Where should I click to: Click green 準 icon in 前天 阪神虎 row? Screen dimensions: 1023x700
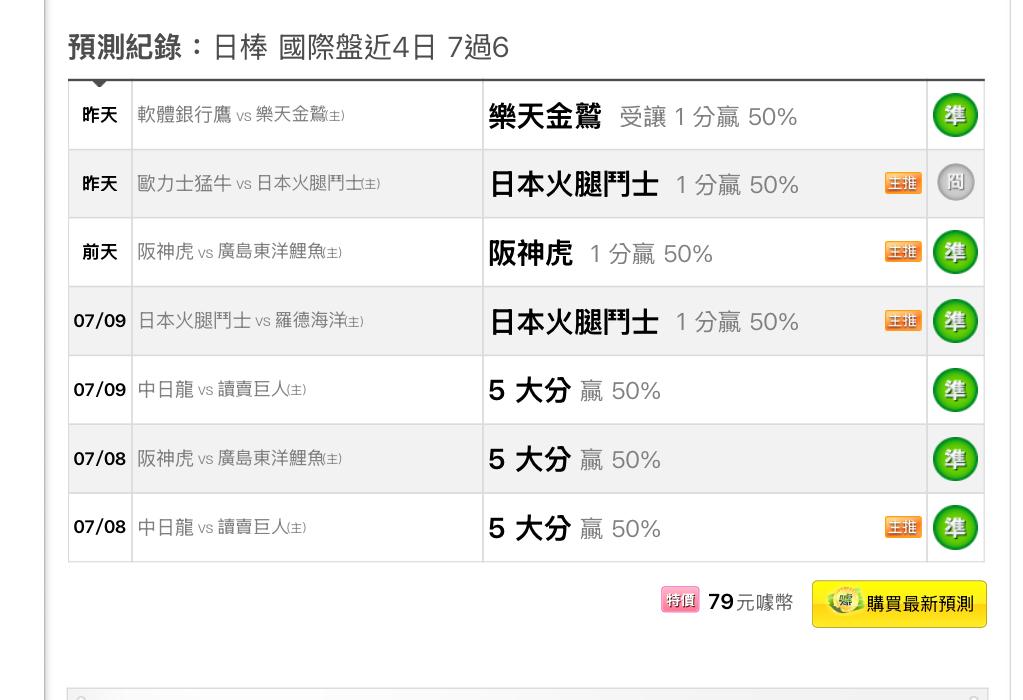[x=955, y=252]
